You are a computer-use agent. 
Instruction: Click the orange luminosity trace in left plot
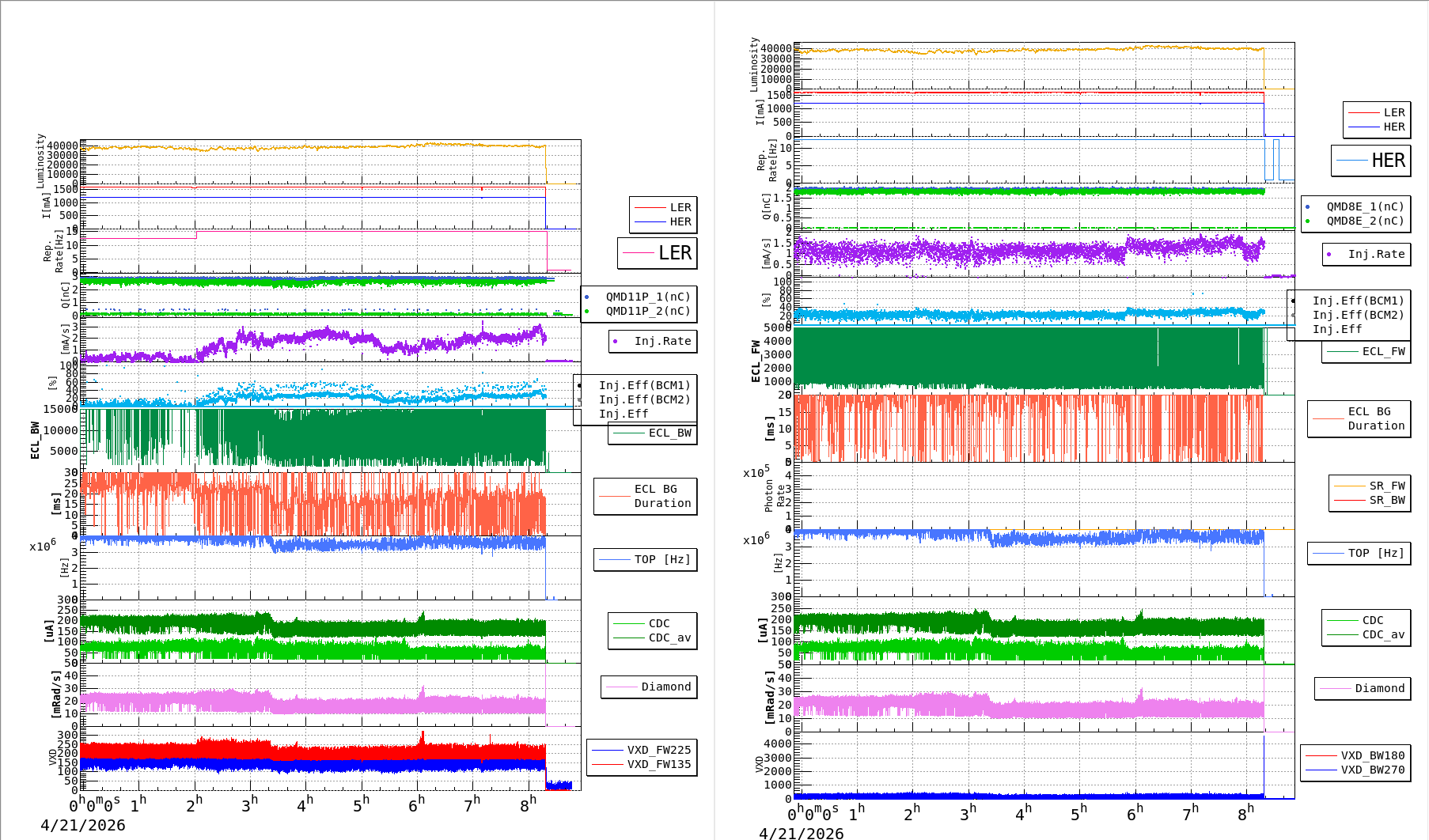pos(317,147)
